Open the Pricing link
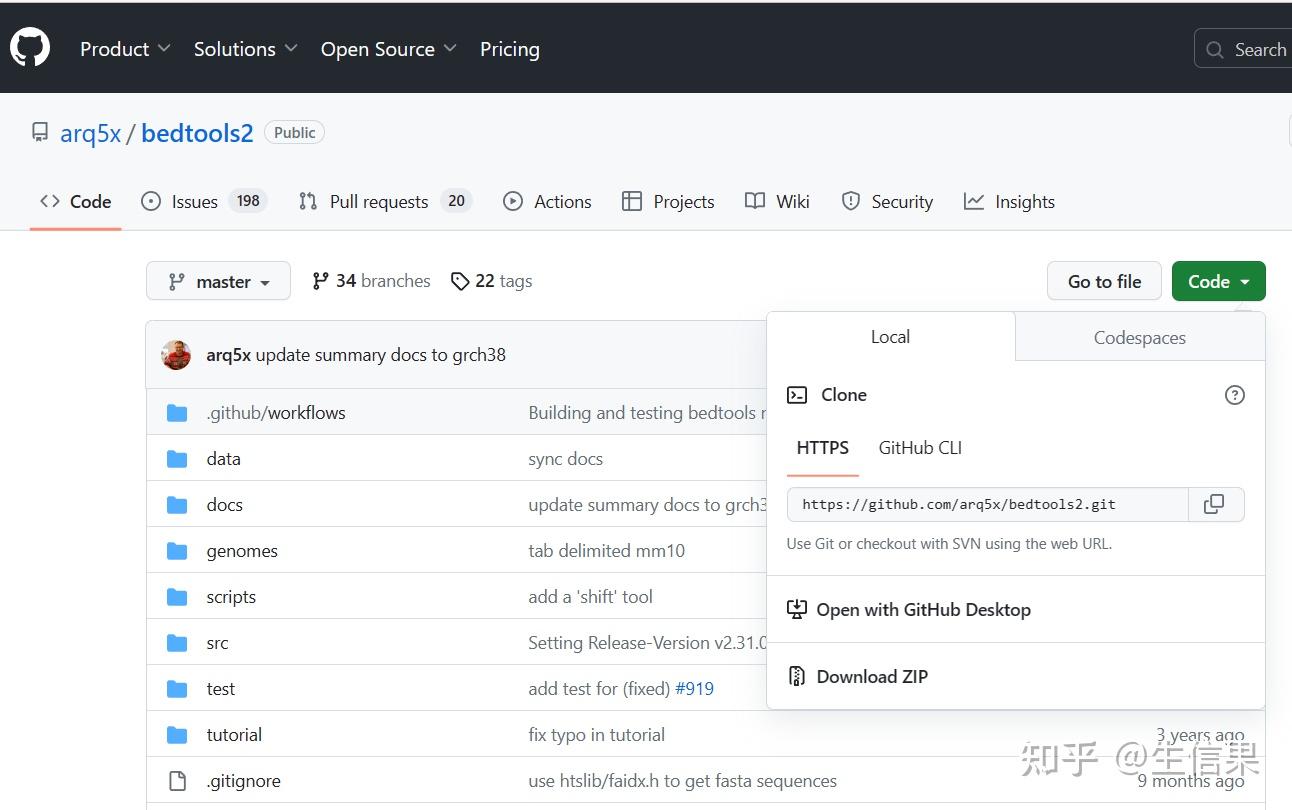Image resolution: width=1292 pixels, height=810 pixels. click(509, 49)
